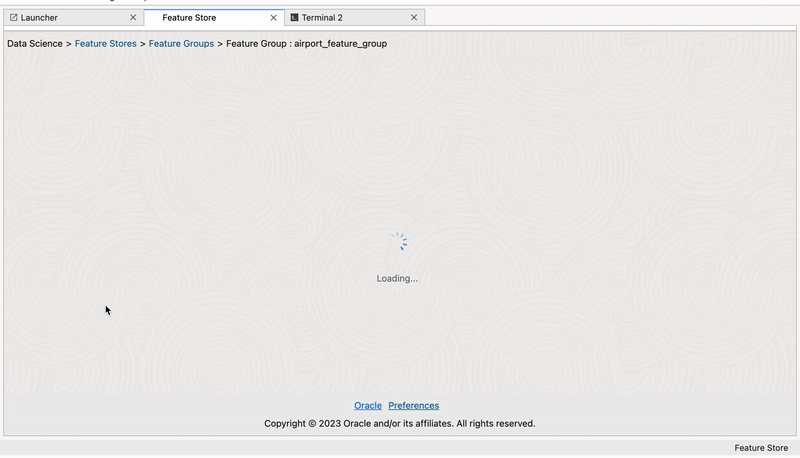Go to the Feature Groups breadcrumb link
Viewport: 800px width, 458px height.
[x=181, y=44]
